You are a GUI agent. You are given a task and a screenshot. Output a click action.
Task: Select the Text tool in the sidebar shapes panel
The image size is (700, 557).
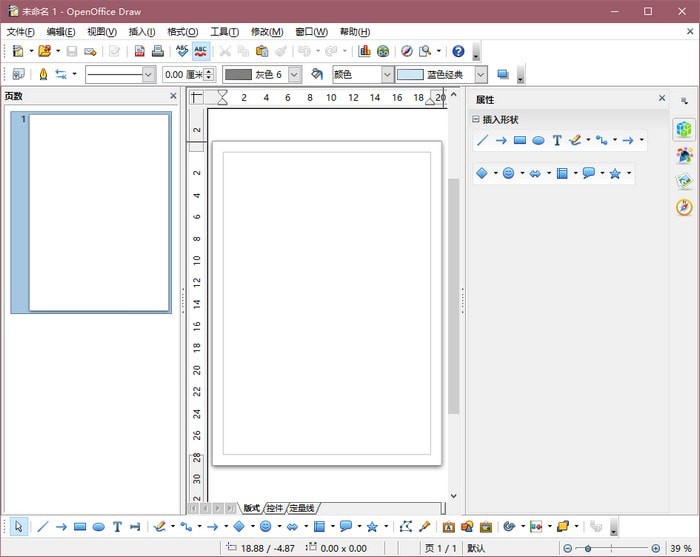[557, 141]
